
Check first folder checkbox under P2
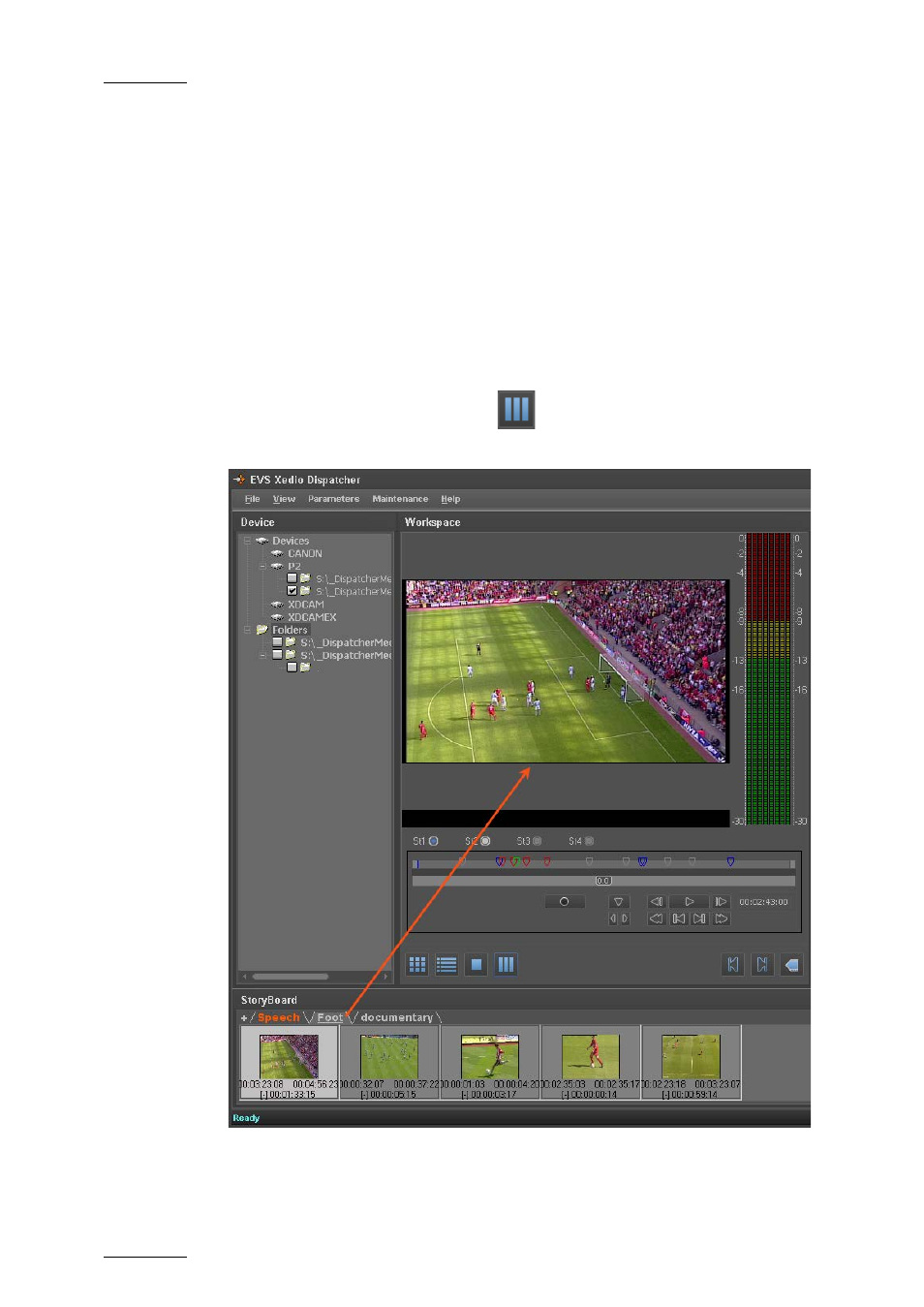pos(292,578)
